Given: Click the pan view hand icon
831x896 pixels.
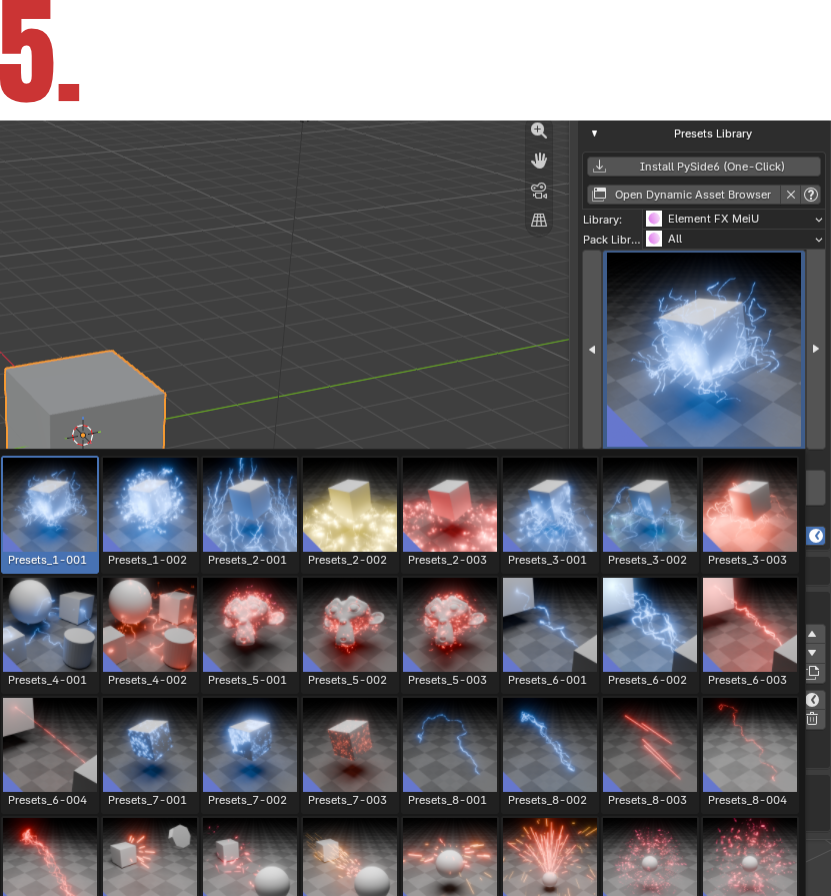Looking at the screenshot, I should coord(538,161).
